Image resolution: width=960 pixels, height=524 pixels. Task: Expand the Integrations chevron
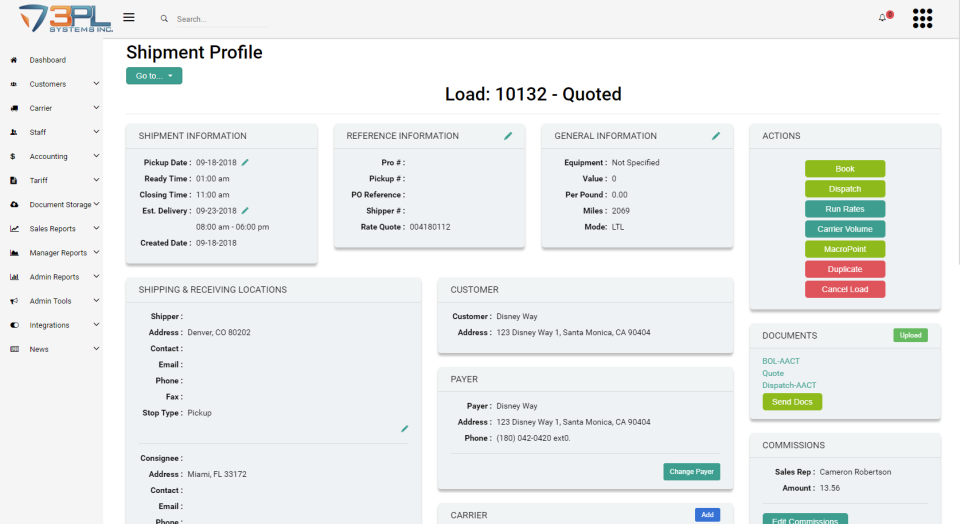[x=96, y=324]
